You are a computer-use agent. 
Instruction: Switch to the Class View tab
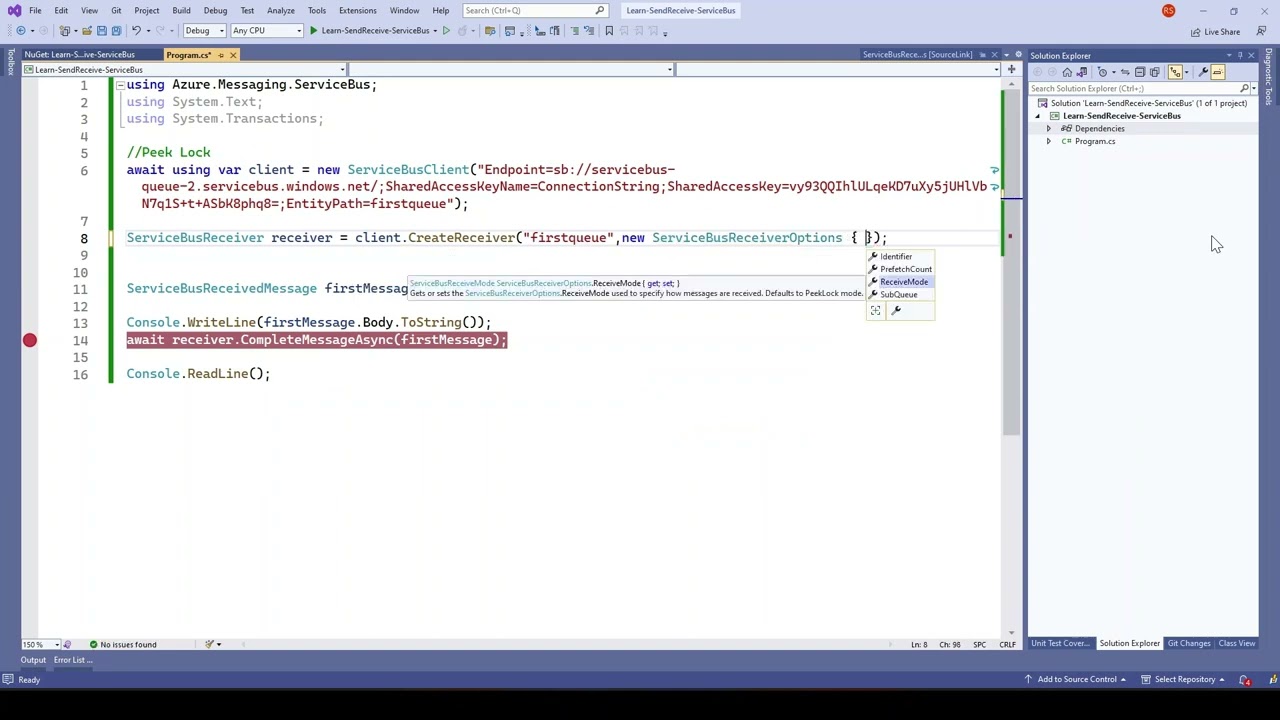click(x=1237, y=644)
